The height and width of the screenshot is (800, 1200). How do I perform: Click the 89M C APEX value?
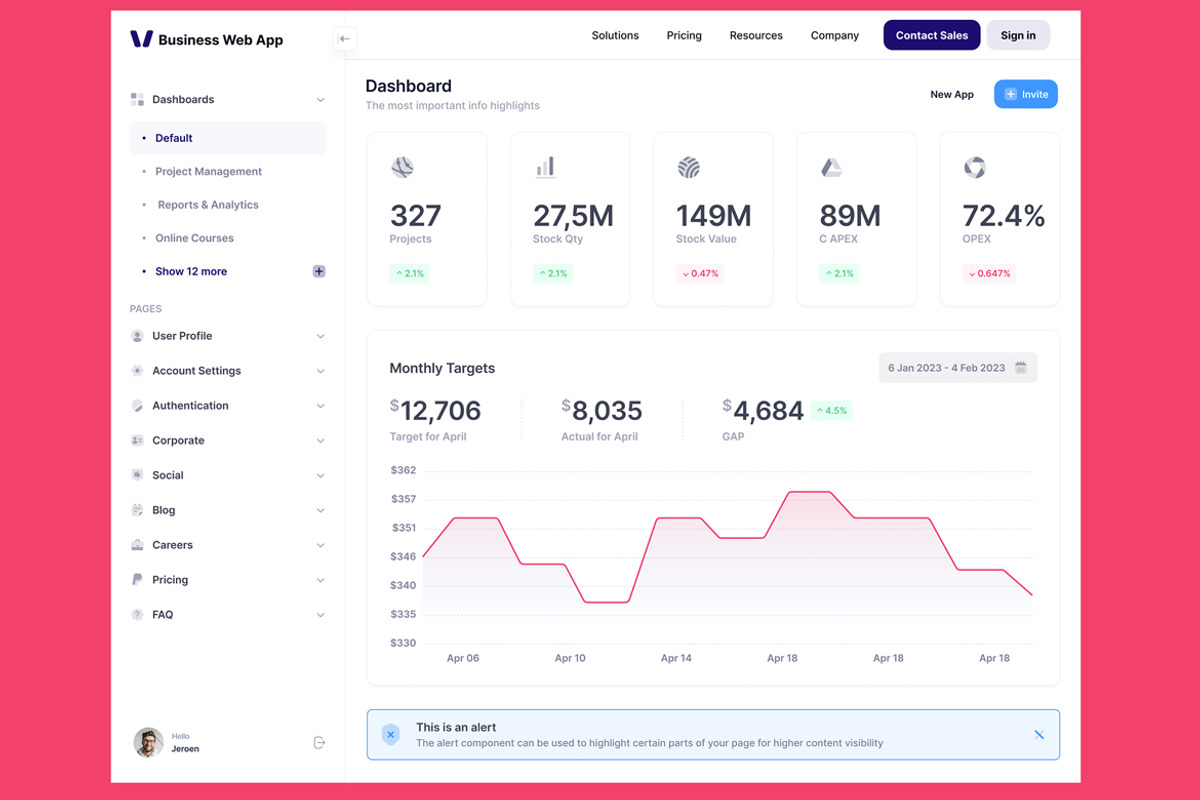point(850,216)
